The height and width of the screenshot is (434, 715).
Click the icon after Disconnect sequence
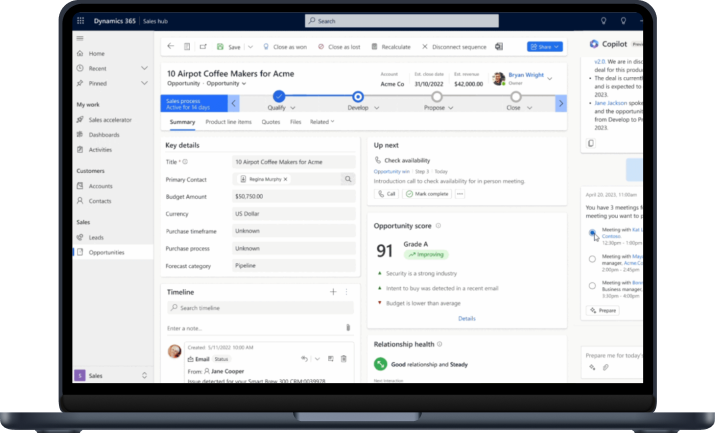499,46
